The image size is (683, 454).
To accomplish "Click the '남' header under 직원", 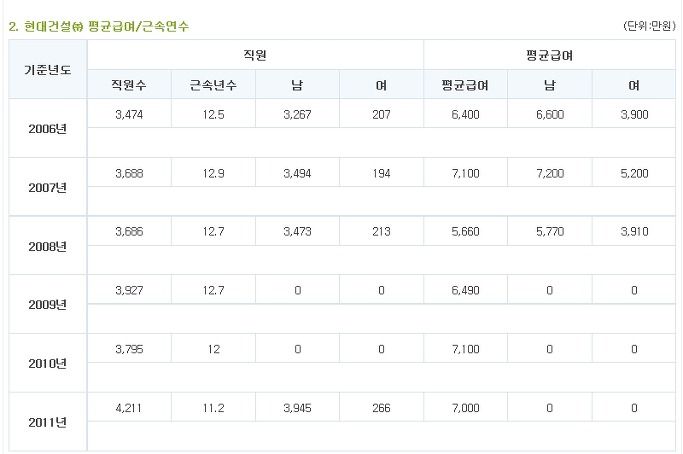I will point(297,85).
